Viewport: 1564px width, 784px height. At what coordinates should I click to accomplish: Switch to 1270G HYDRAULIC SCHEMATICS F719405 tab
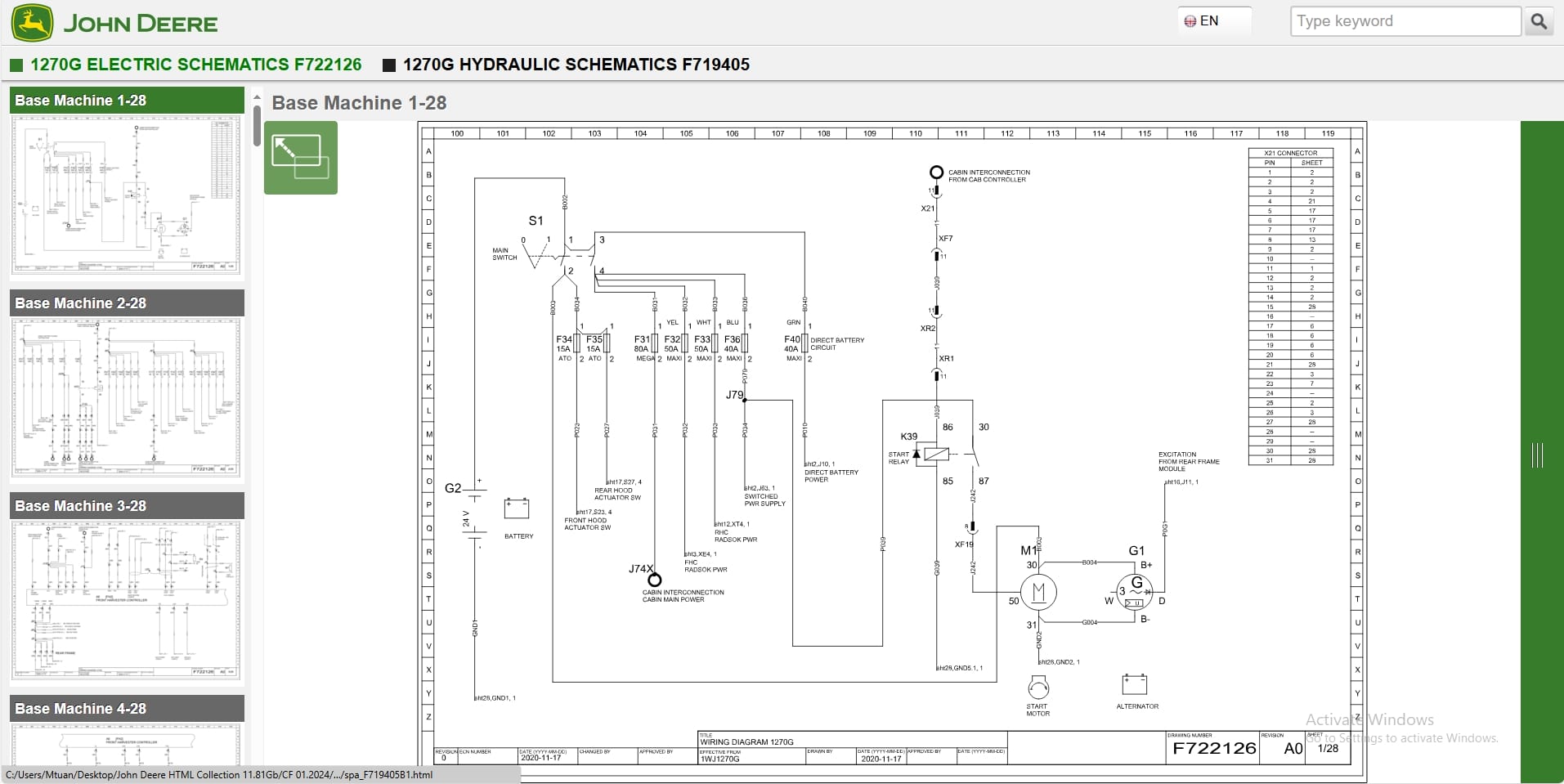tap(576, 65)
